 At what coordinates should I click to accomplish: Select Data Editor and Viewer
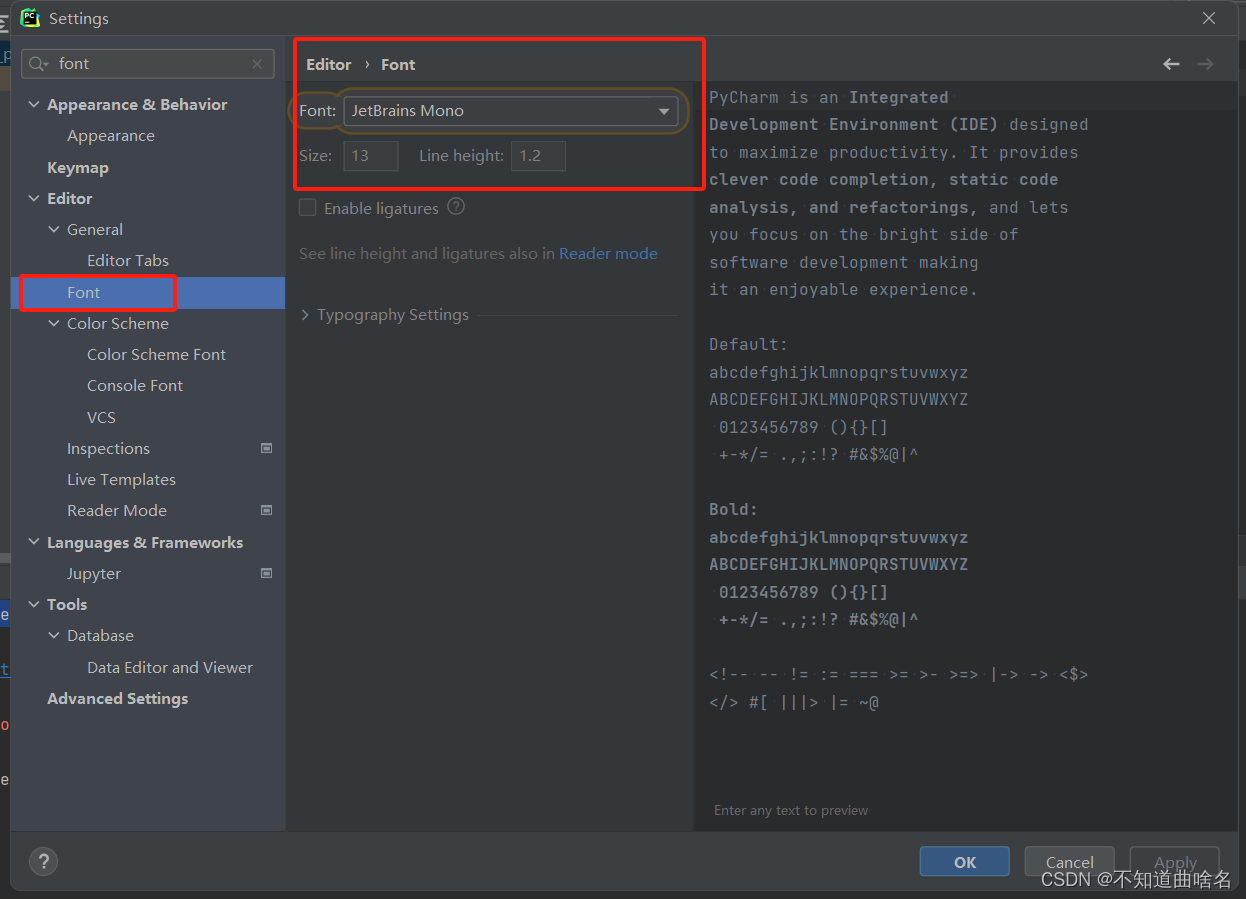click(170, 668)
